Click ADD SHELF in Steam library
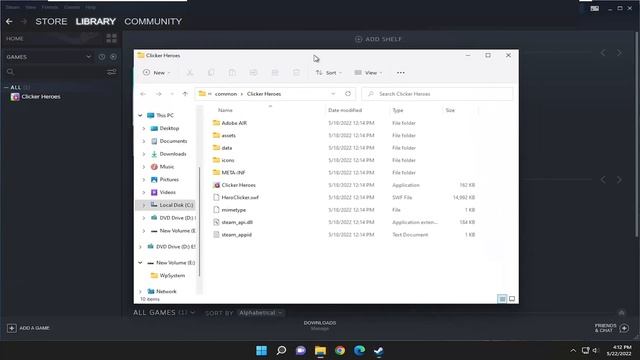This screenshot has width=640, height=360. 378,39
